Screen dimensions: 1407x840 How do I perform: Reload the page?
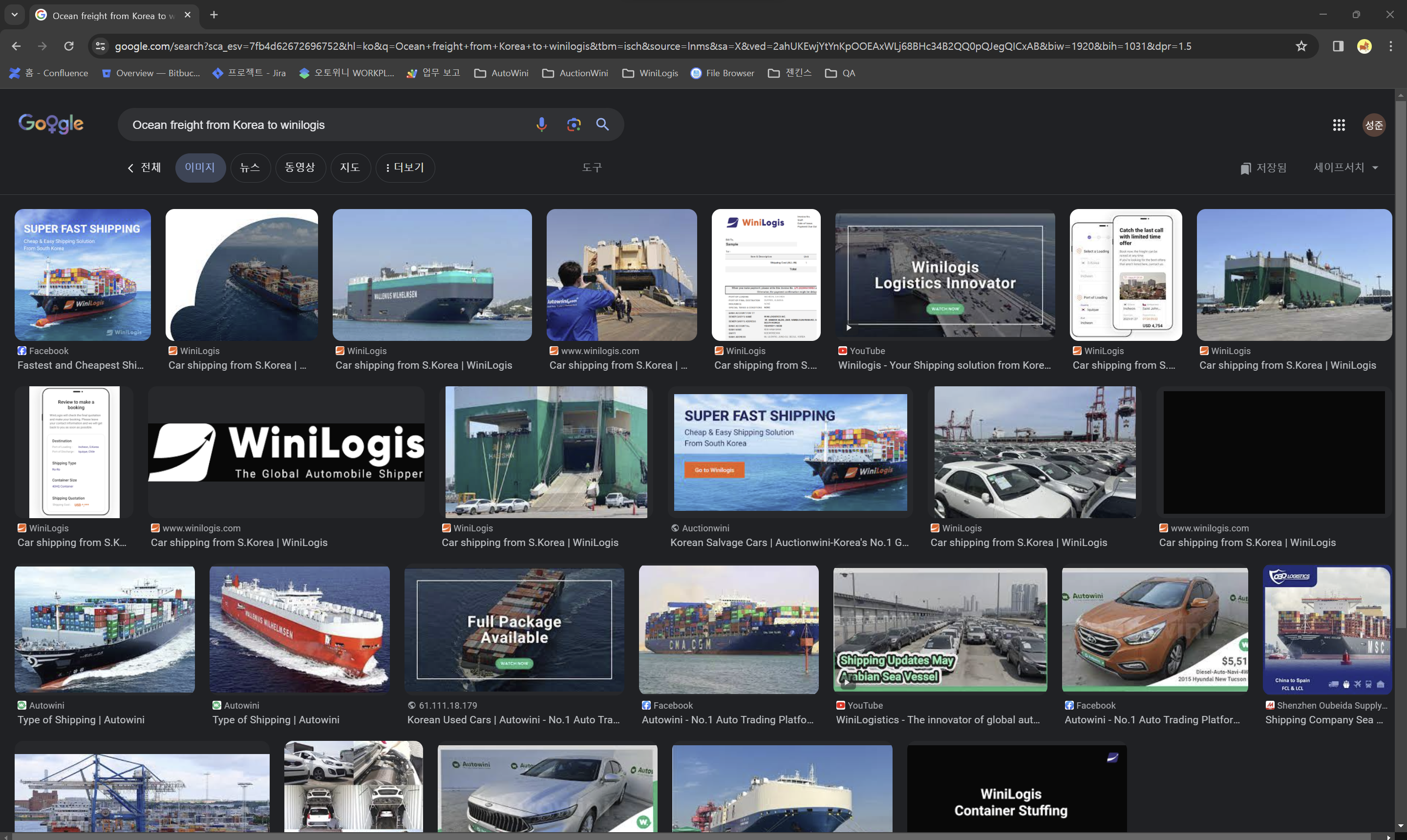point(68,46)
